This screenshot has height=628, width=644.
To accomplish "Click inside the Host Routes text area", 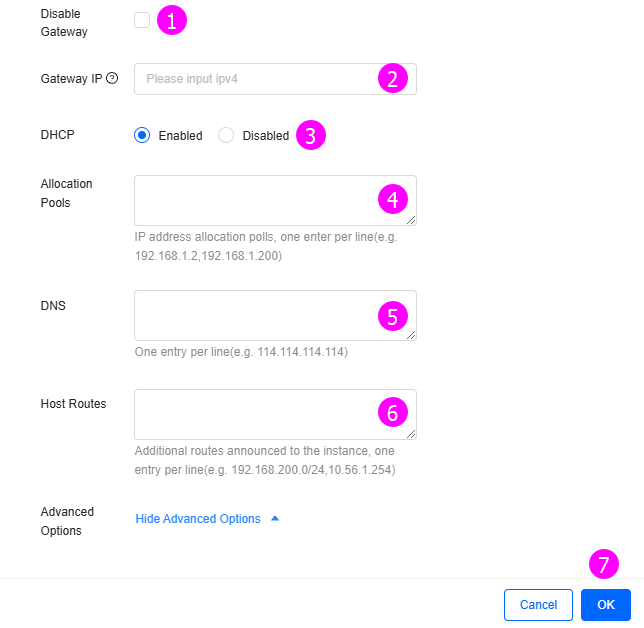I will tap(276, 414).
